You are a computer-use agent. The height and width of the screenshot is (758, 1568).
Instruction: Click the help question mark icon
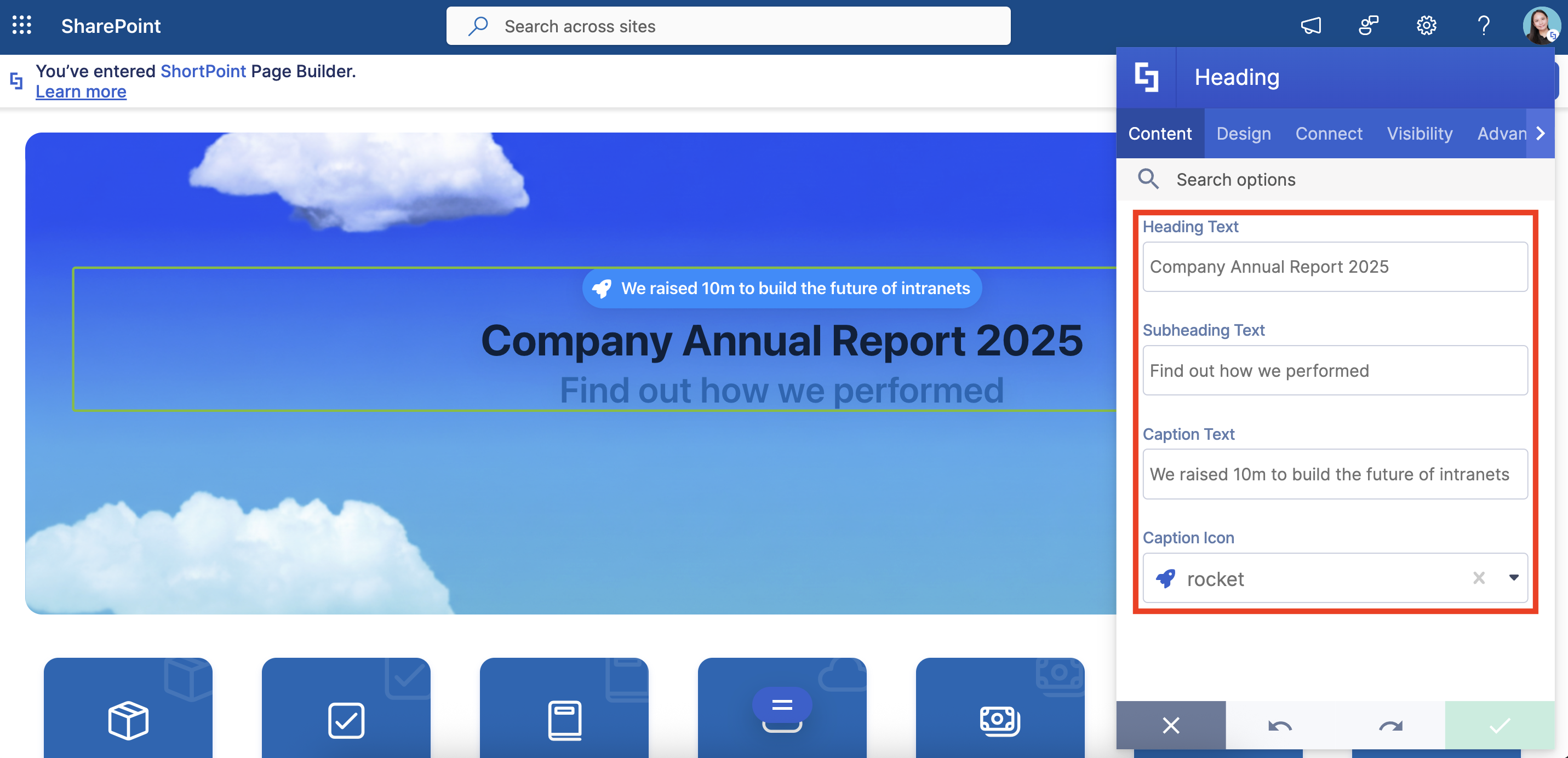tap(1484, 26)
